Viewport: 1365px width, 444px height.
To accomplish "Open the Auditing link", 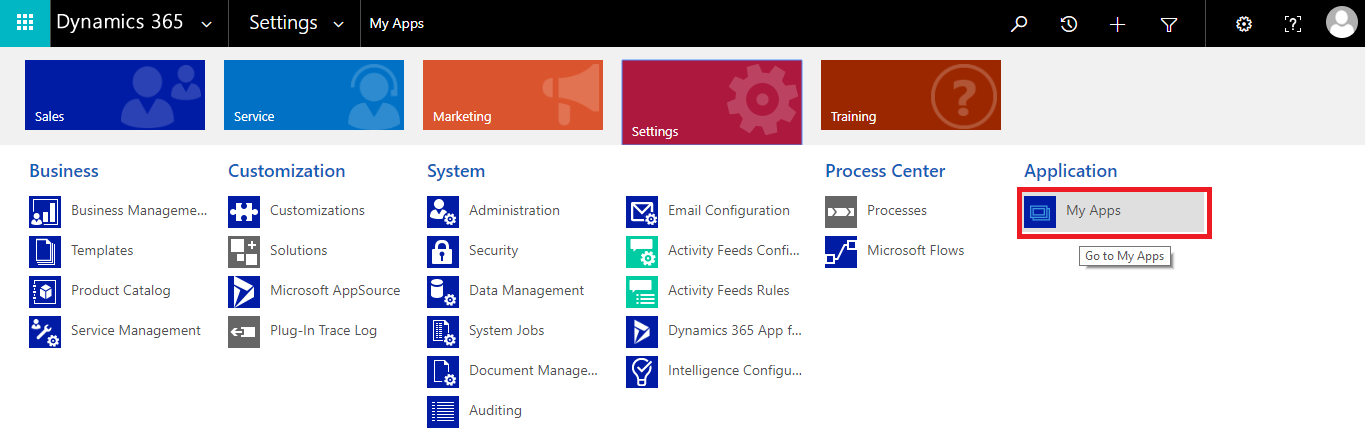I will (x=495, y=411).
